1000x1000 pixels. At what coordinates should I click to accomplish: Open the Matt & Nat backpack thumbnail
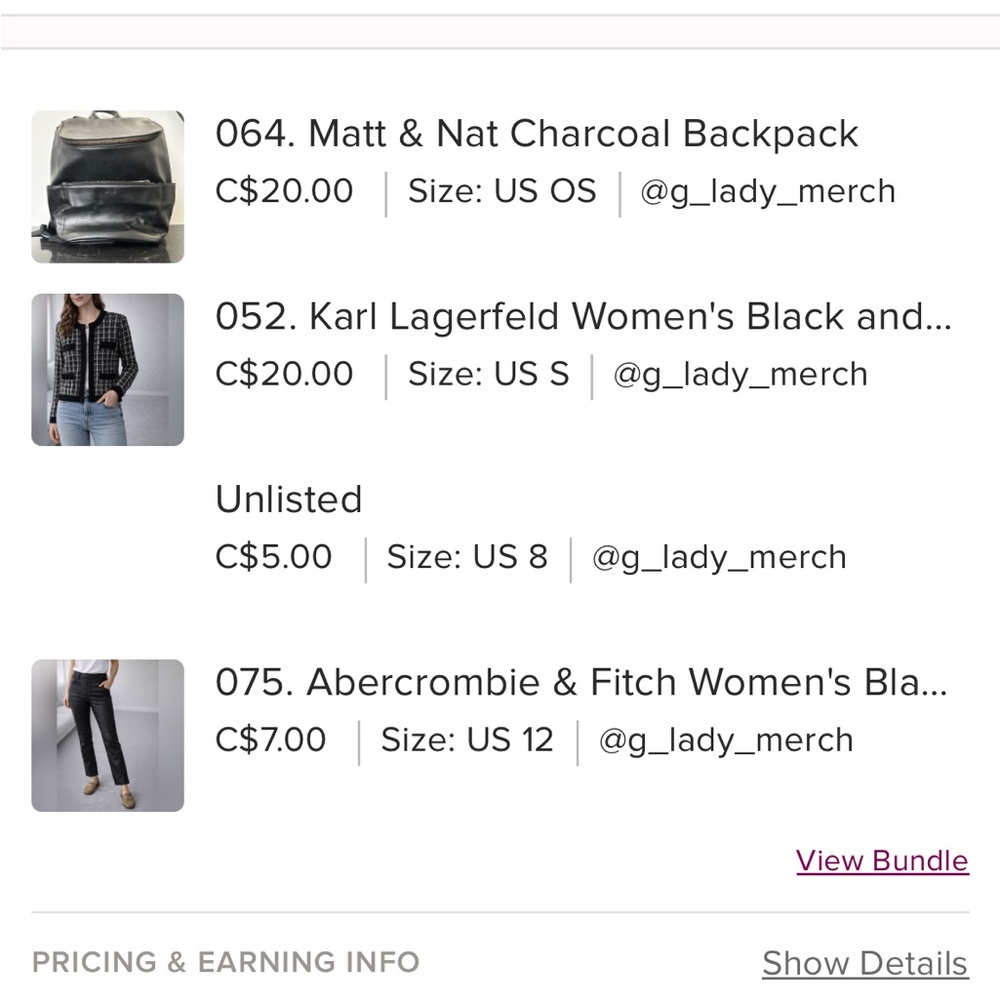coord(108,187)
